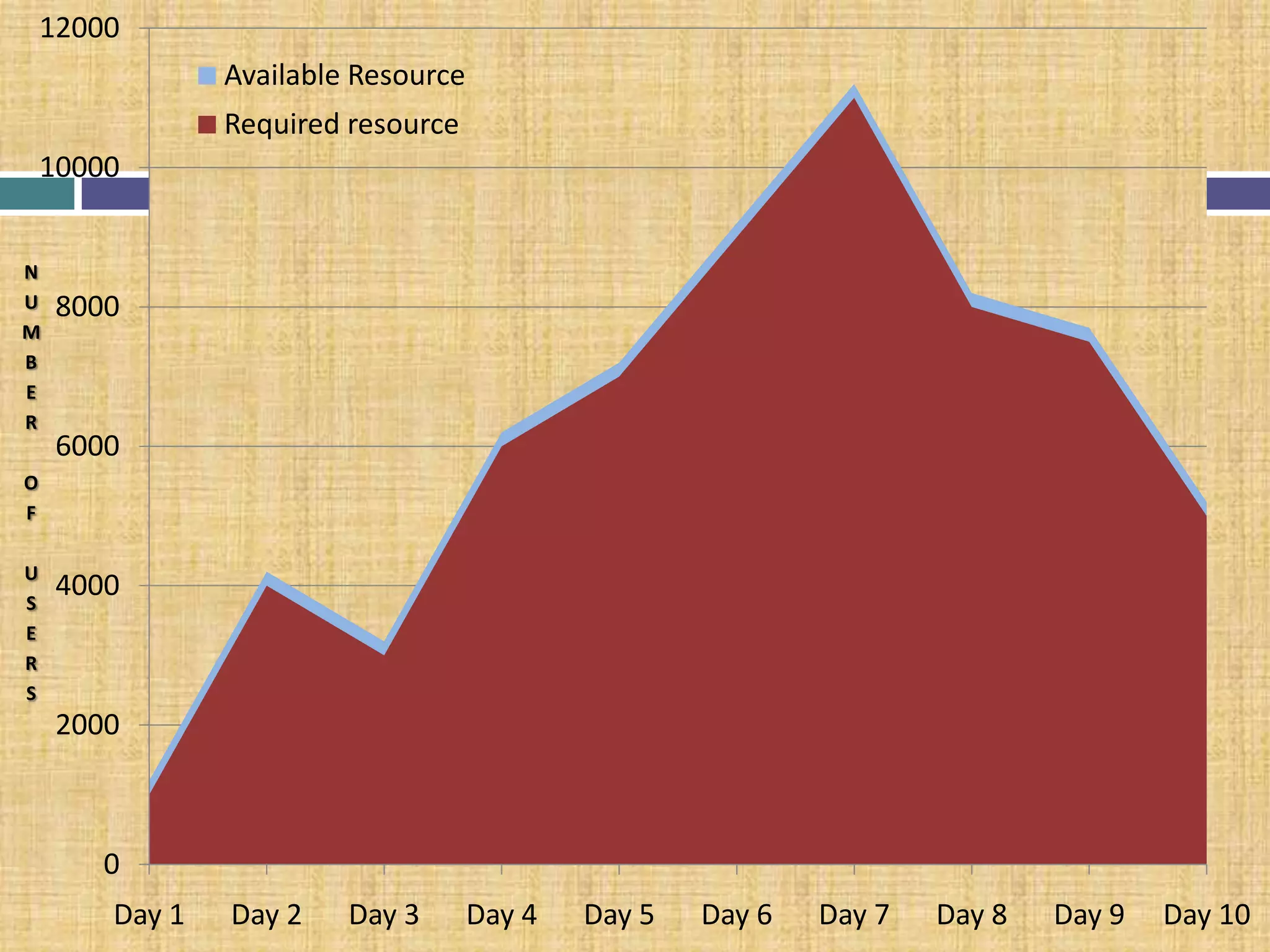Click the peak point at Day 7
This screenshot has height=952, width=1270.
click(x=854, y=92)
